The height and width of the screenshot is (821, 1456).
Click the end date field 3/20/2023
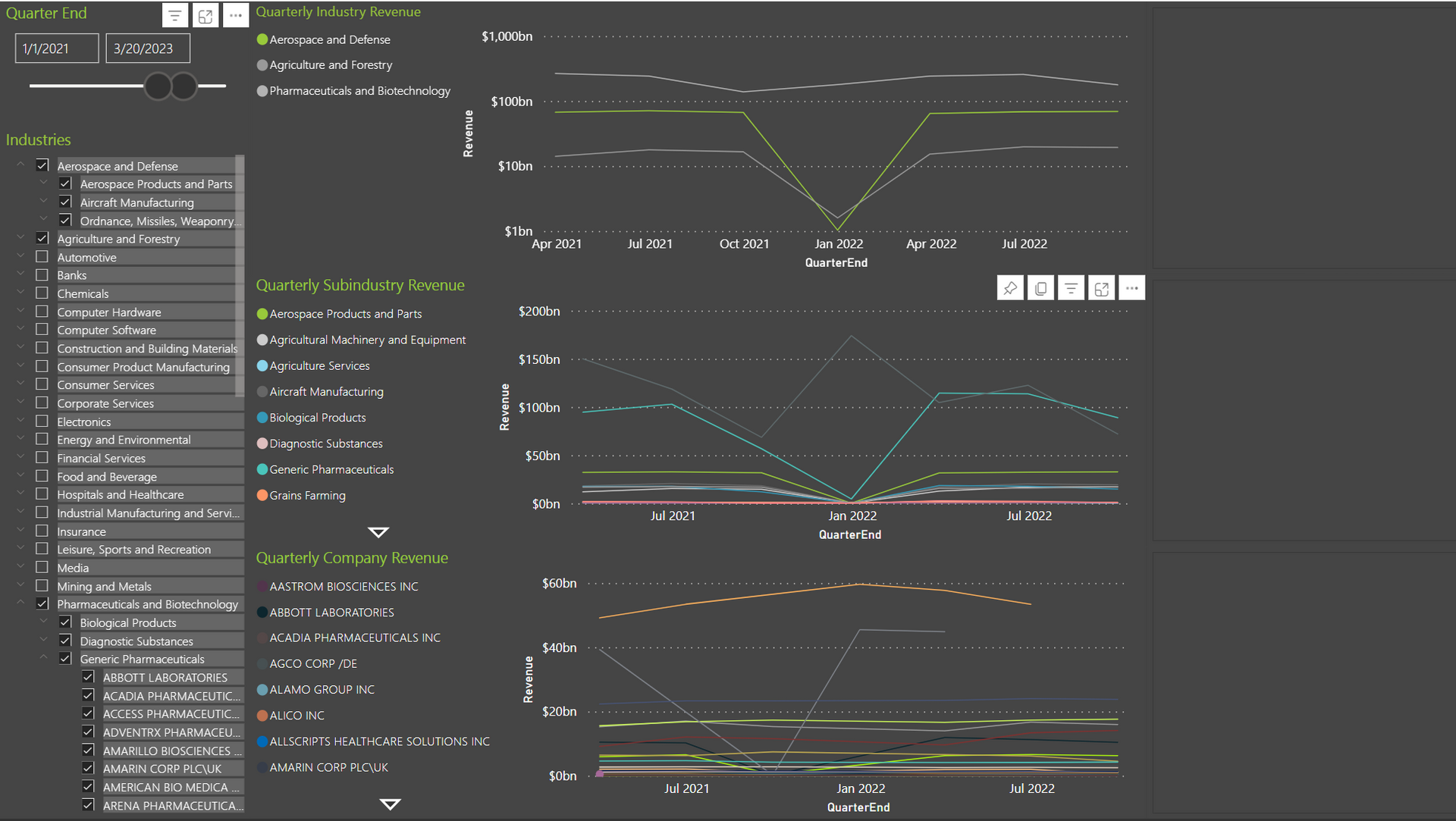[x=147, y=49]
